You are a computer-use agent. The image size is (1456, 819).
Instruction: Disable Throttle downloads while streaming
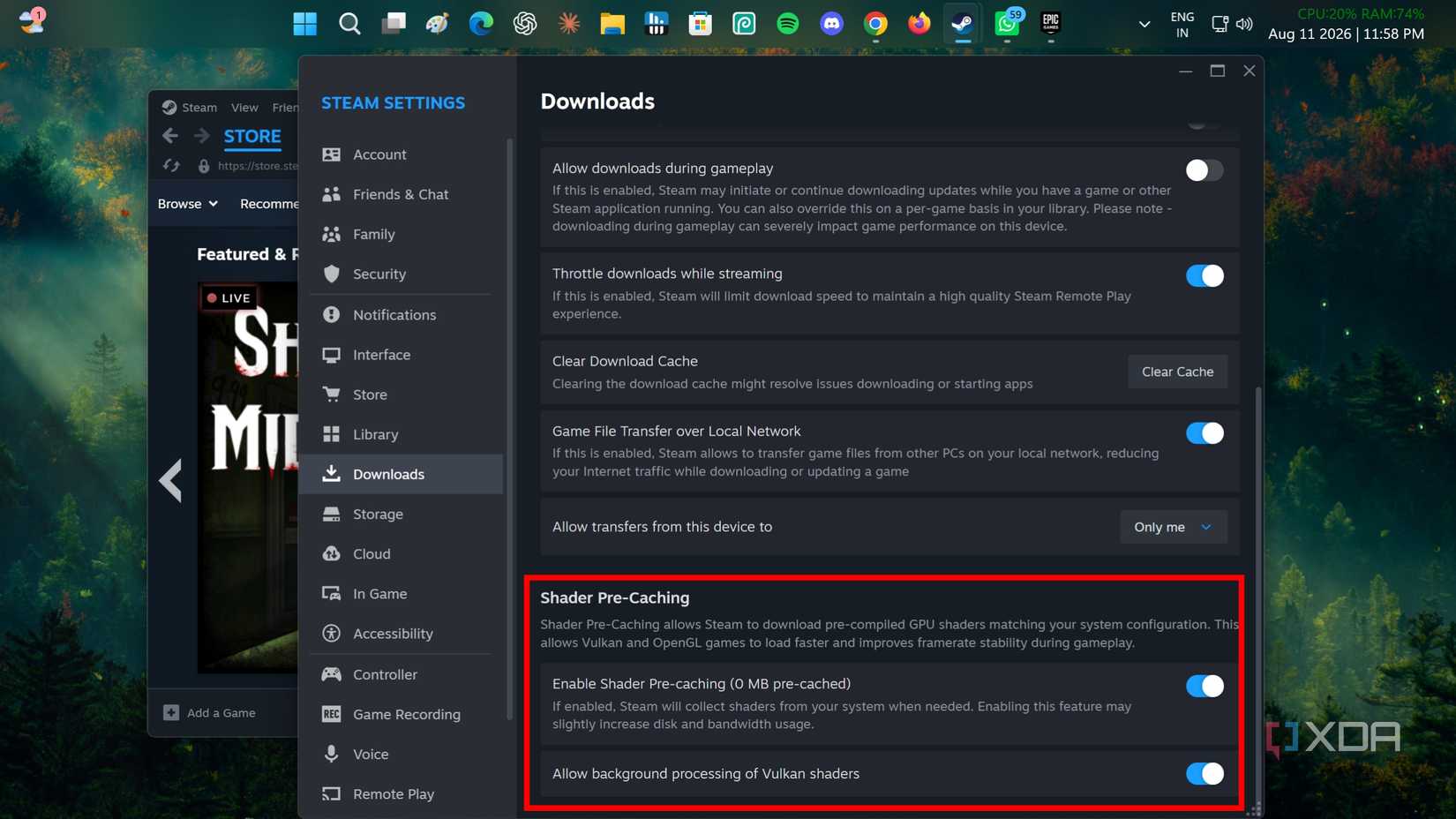[x=1205, y=276]
